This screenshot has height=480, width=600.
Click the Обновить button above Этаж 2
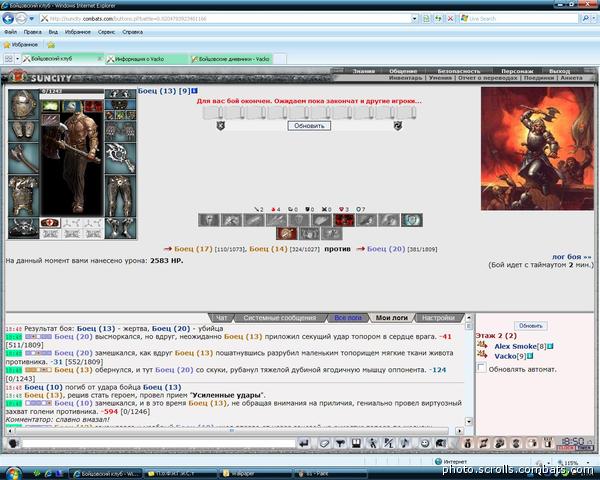point(530,326)
